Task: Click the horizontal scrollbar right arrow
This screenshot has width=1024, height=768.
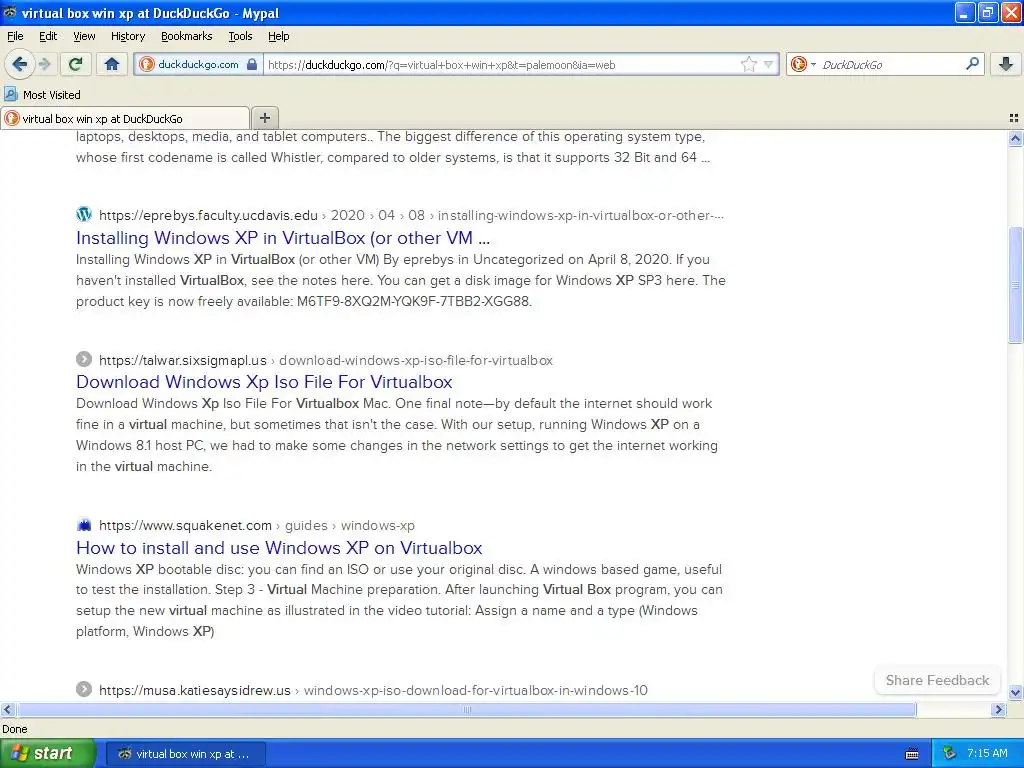Action: pyautogui.click(x=998, y=709)
